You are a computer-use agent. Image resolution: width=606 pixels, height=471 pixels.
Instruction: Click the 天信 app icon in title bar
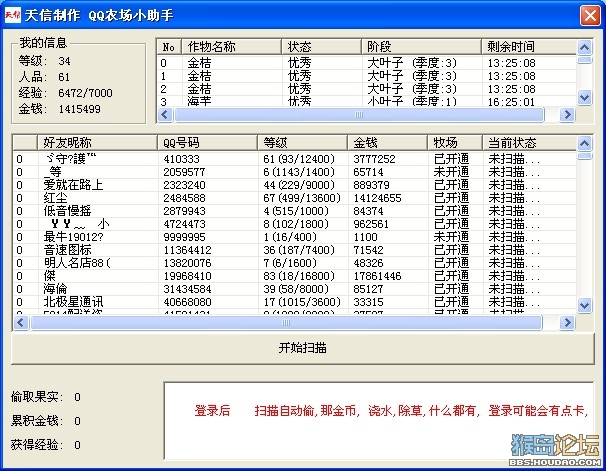tap(12, 15)
